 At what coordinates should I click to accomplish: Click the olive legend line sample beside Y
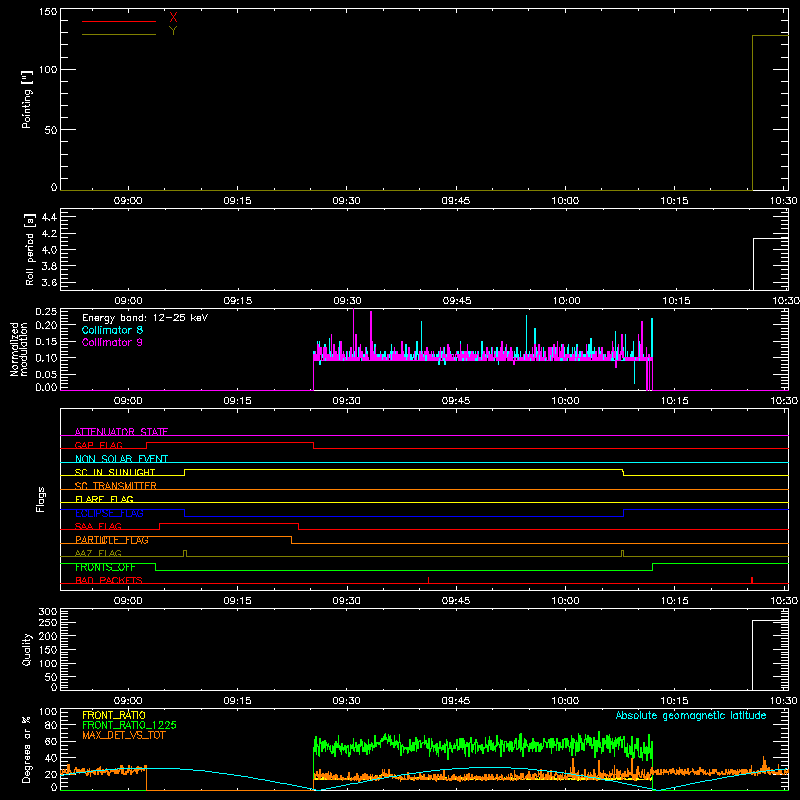pos(119,34)
